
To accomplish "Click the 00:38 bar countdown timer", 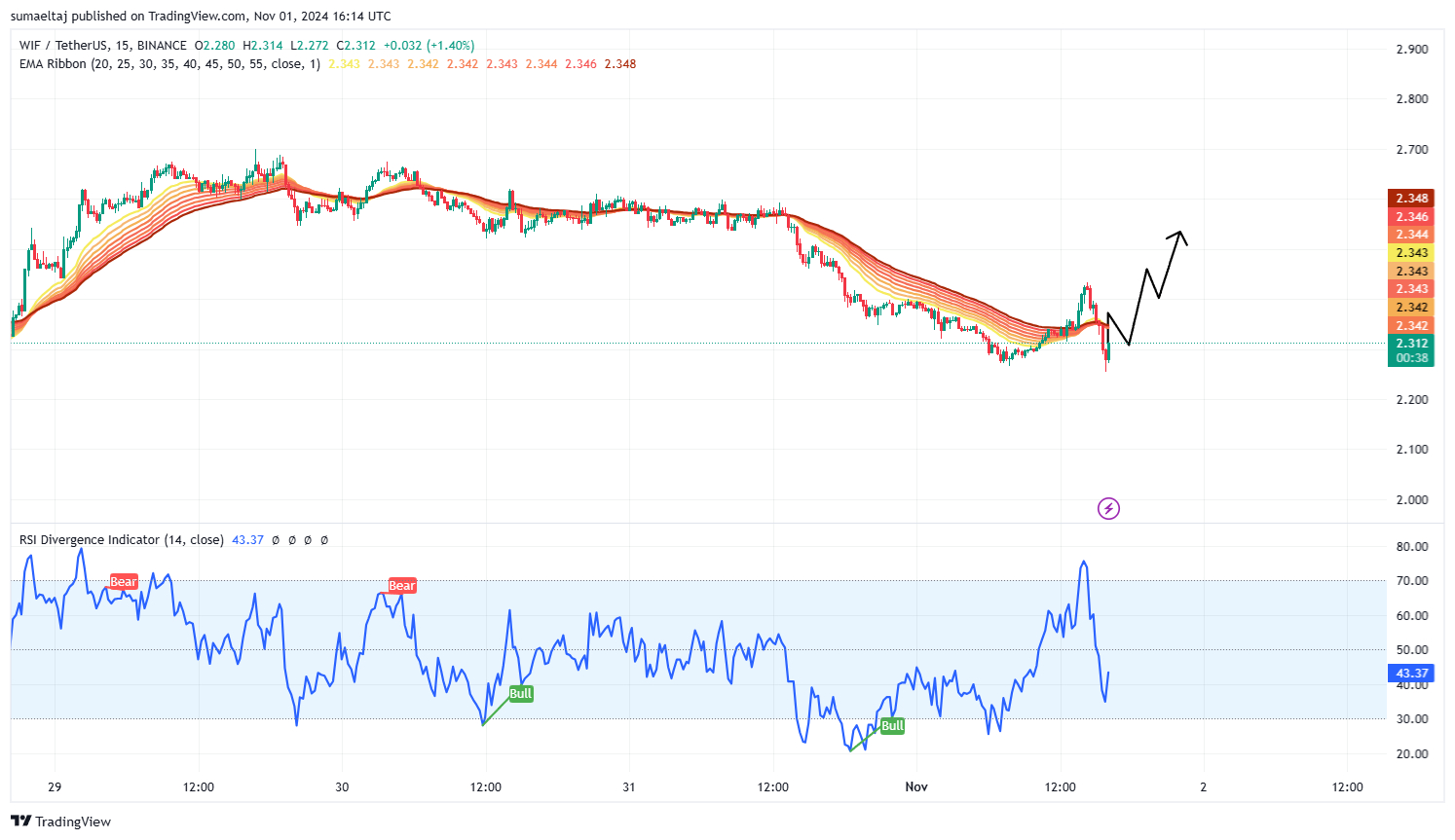I will [x=1411, y=358].
